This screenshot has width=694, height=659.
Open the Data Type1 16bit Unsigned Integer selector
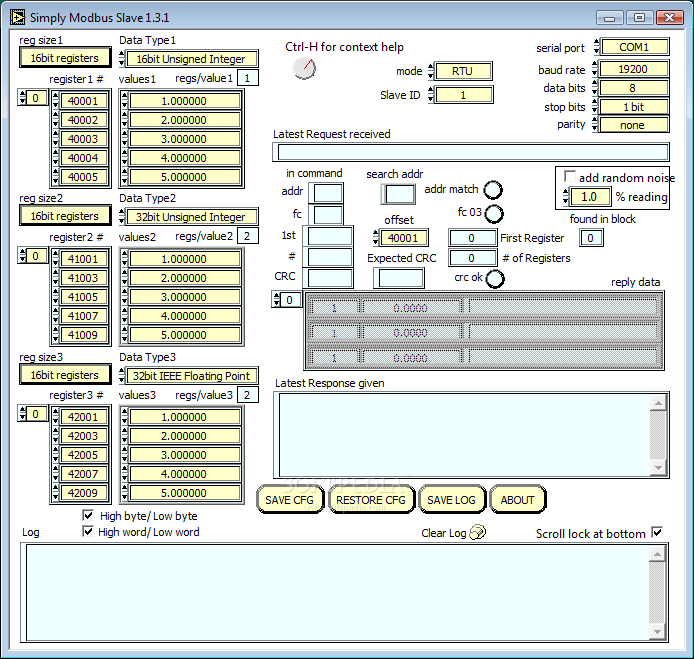tap(191, 59)
